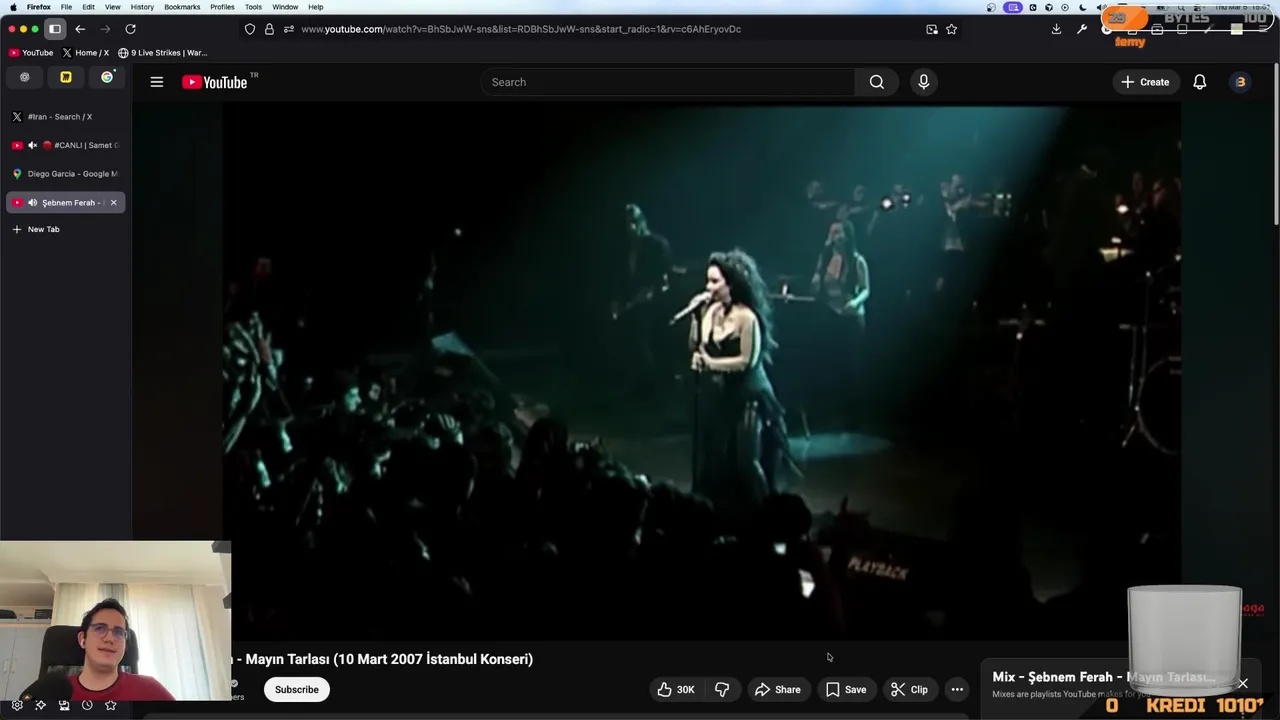Save the video to a playlist
The image size is (1280, 720).
click(846, 689)
